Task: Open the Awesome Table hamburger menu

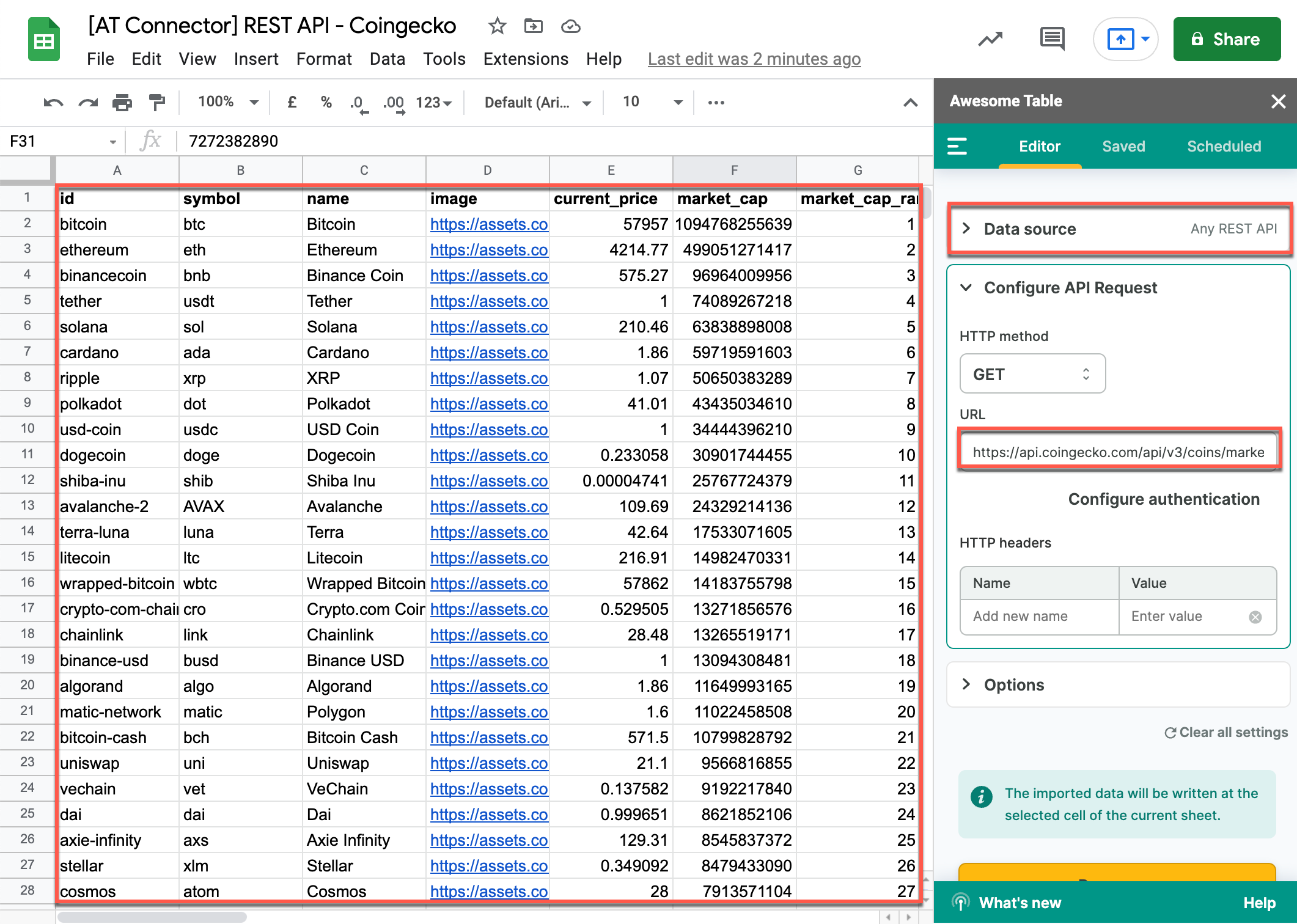Action: (x=957, y=146)
